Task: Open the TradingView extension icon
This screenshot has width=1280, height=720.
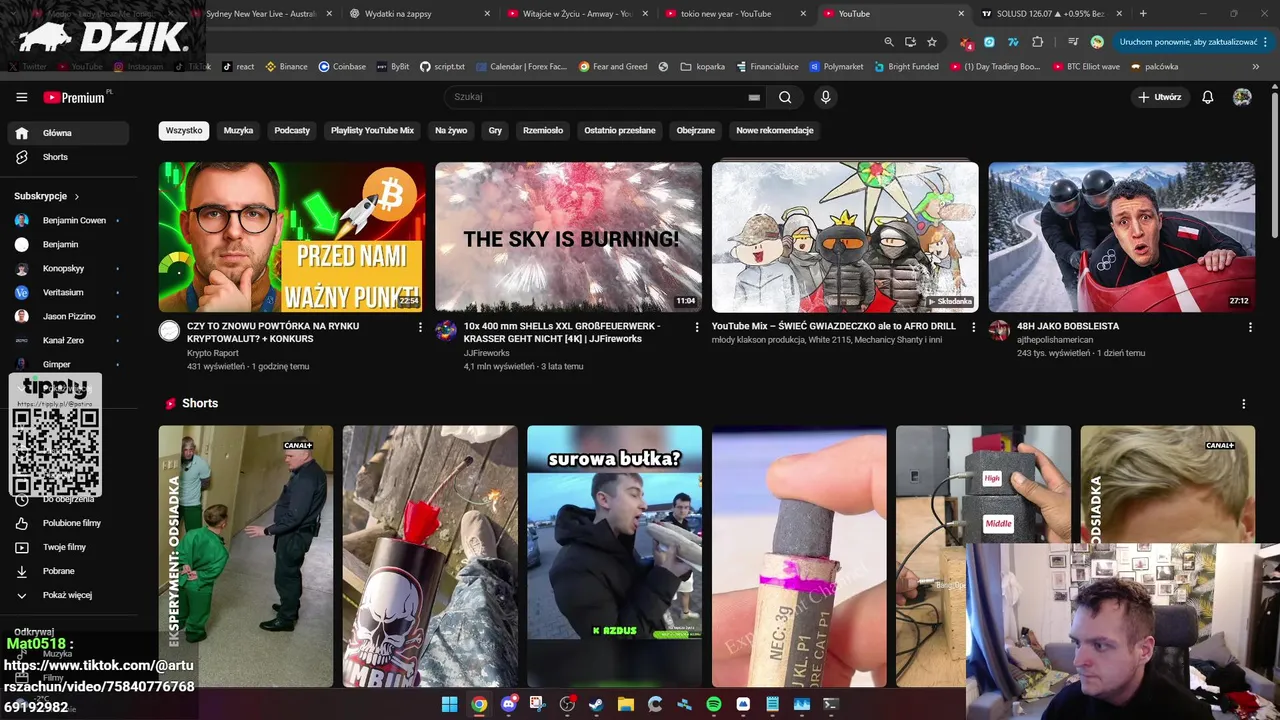Action: tap(1013, 42)
